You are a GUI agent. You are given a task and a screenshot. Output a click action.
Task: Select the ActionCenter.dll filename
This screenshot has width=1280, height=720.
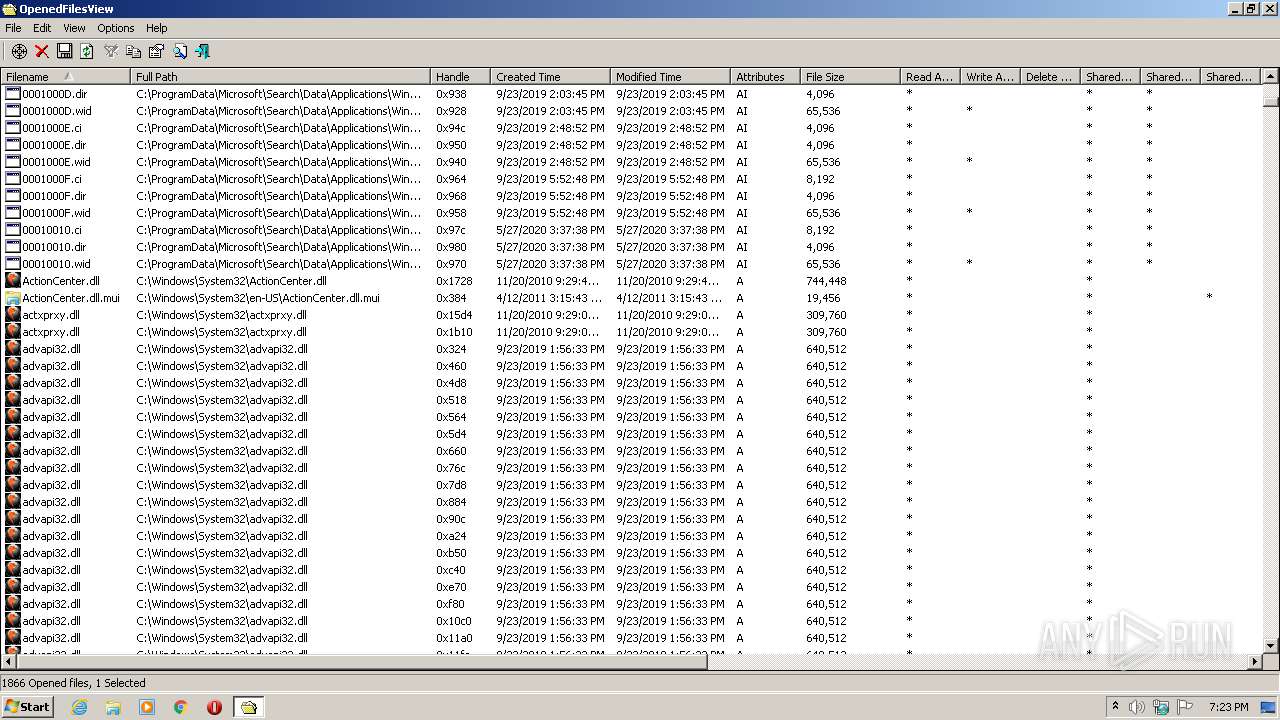tap(61, 281)
